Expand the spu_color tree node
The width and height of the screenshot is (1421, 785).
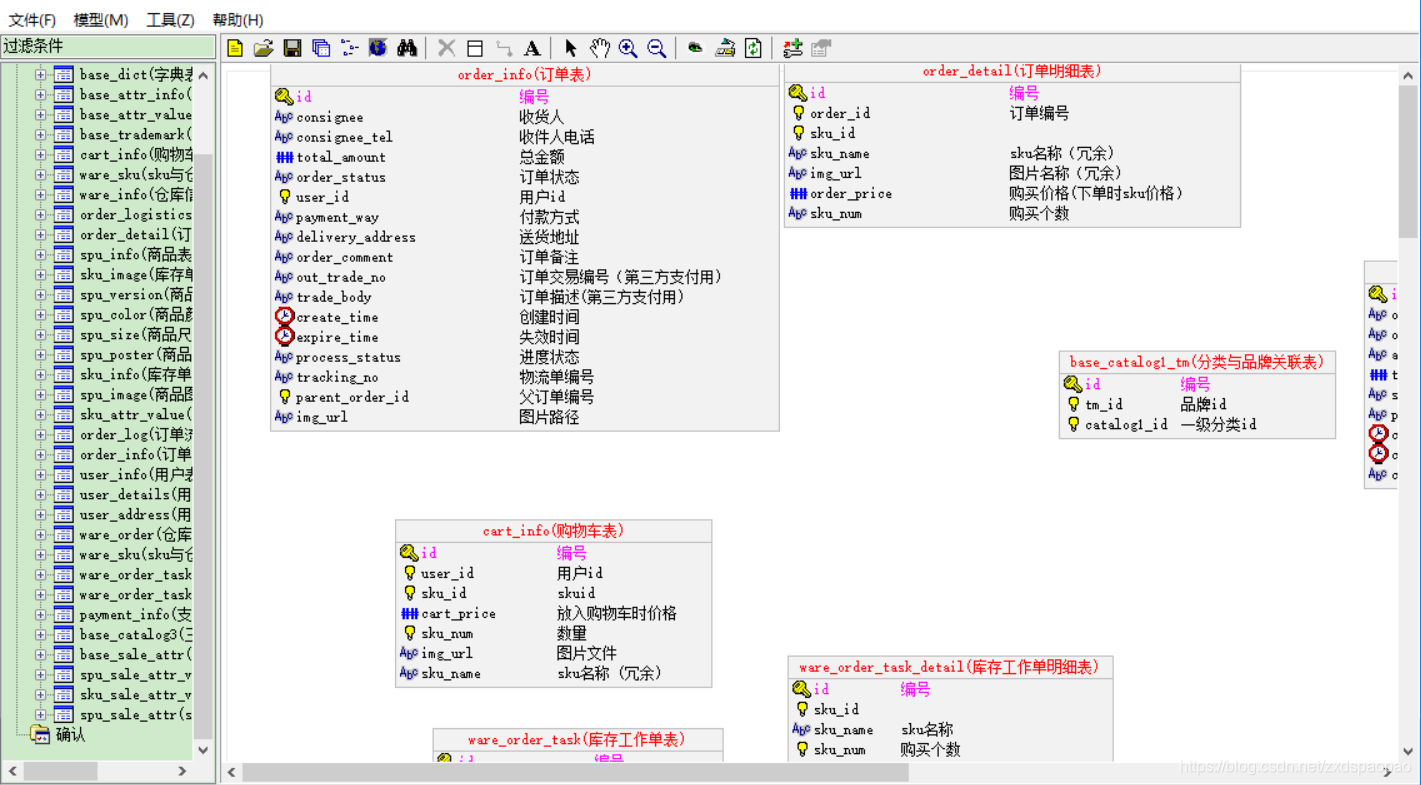40,314
